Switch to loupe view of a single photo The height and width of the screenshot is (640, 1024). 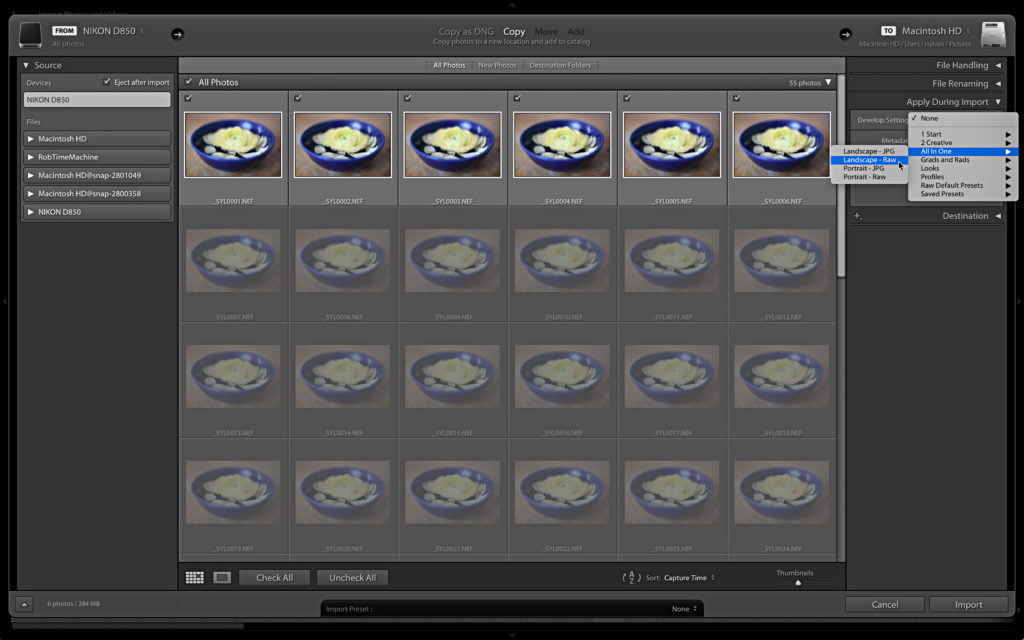(x=222, y=577)
